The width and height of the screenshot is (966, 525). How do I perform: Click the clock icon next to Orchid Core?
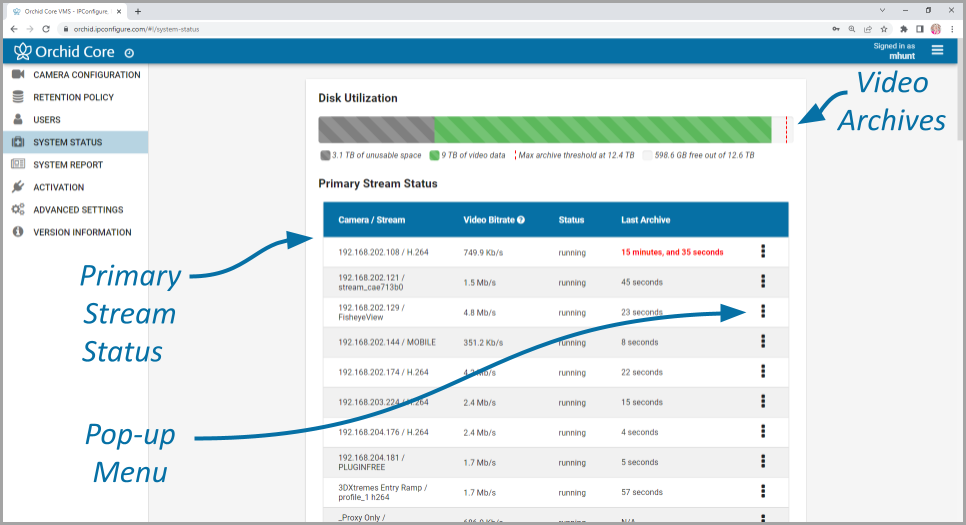coord(129,54)
